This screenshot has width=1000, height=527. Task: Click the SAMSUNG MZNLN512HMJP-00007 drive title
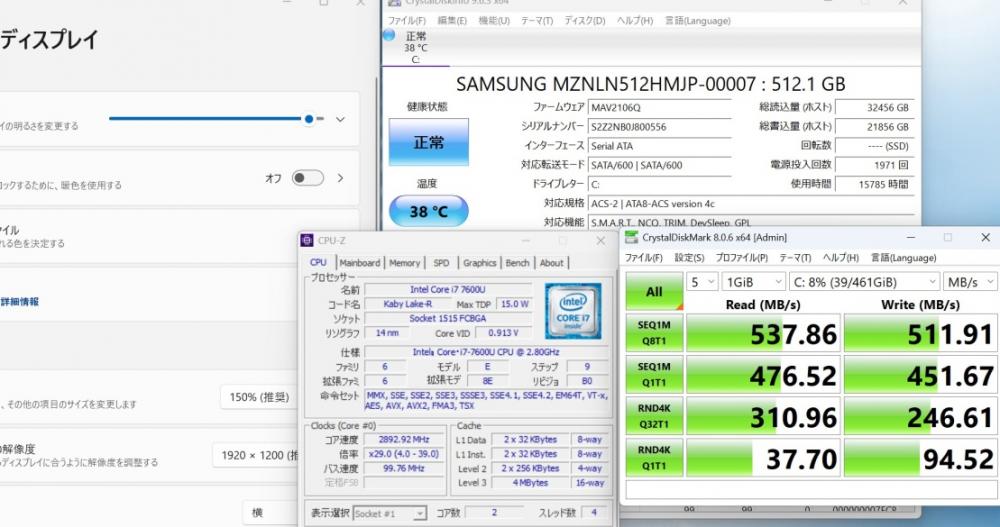point(651,84)
